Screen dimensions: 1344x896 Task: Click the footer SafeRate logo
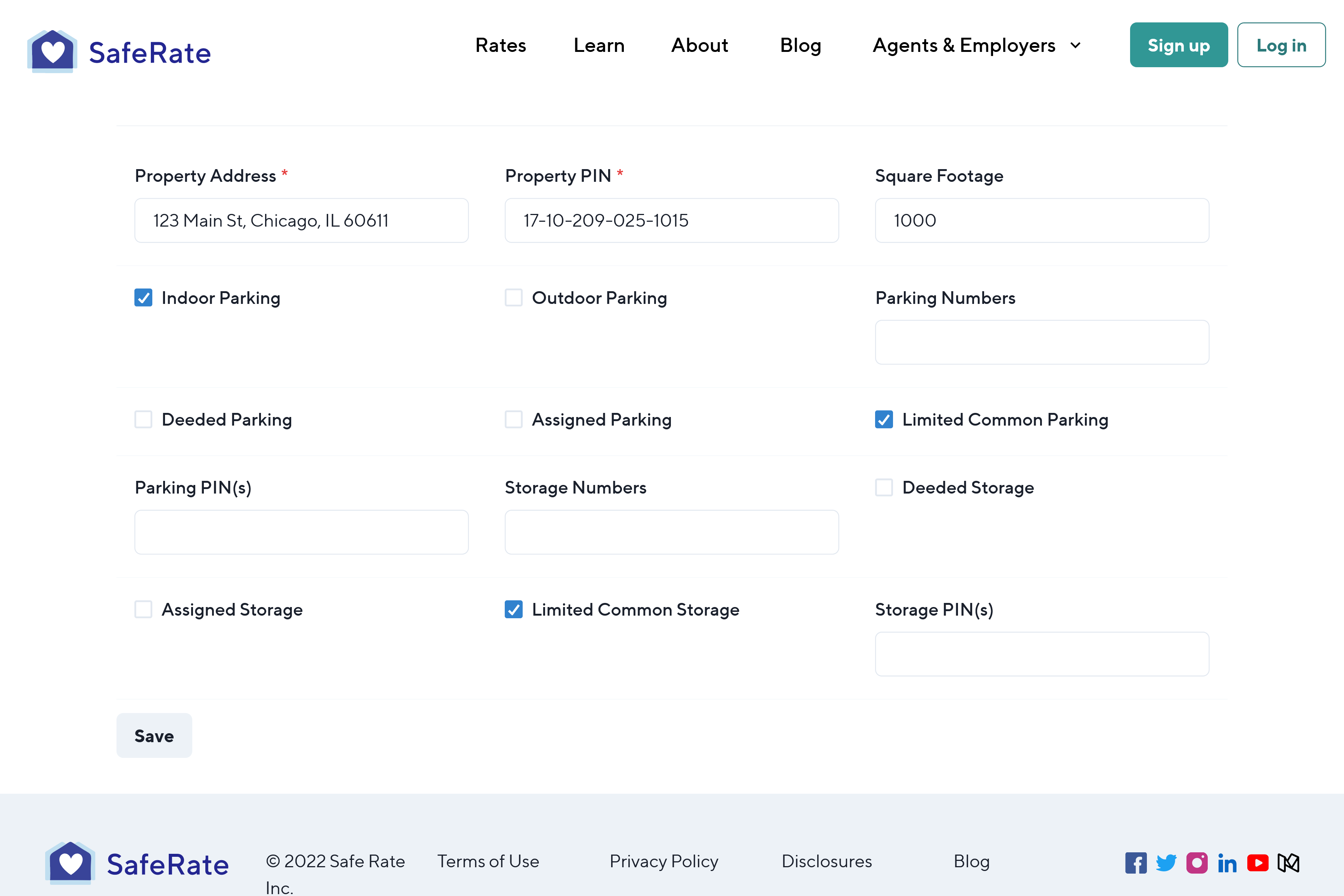(137, 863)
